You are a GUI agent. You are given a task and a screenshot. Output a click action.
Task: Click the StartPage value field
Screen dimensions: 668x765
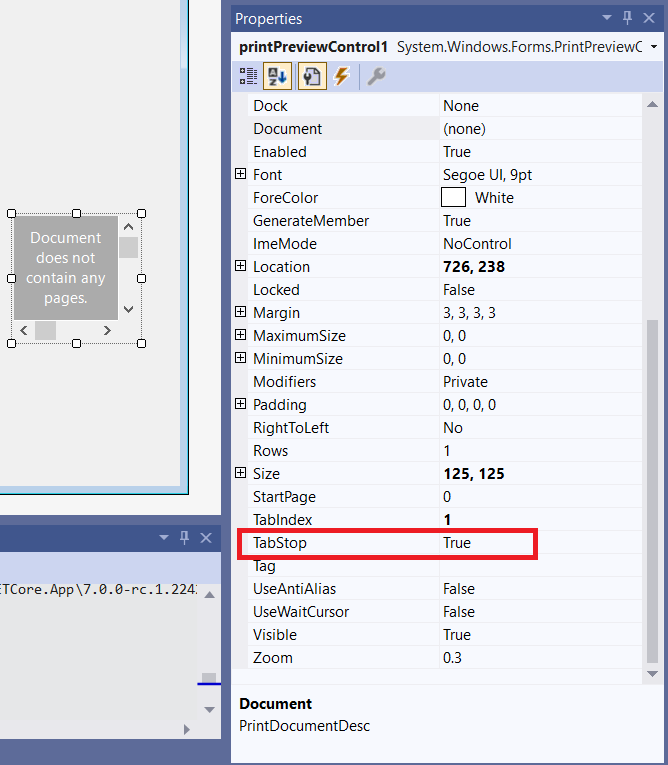[541, 497]
